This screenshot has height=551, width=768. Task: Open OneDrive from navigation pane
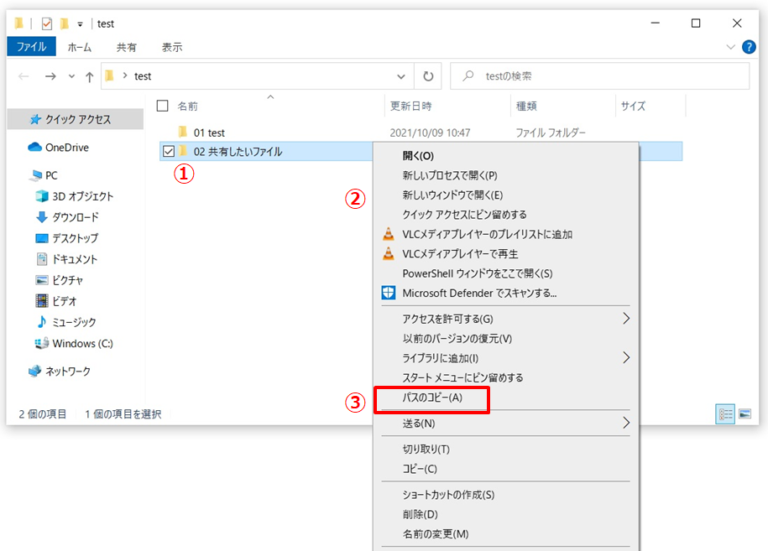tap(66, 147)
